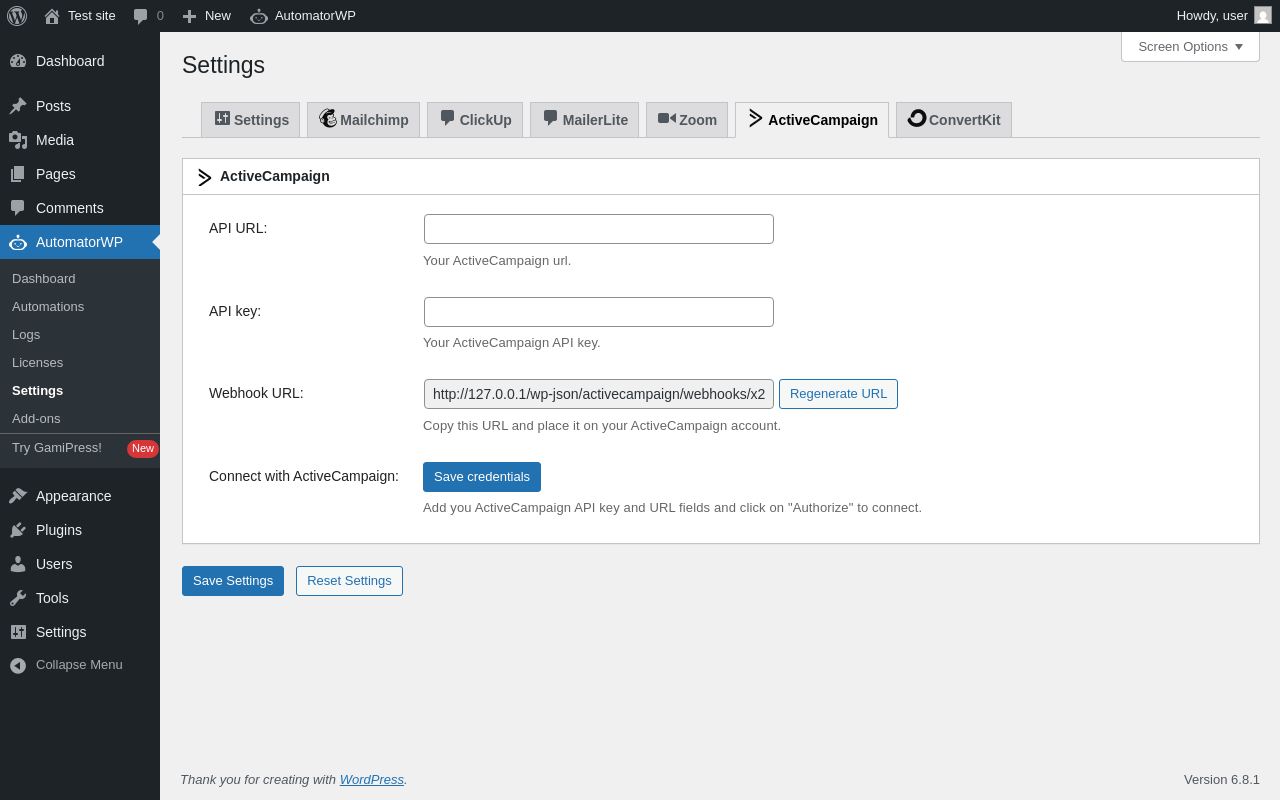
Task: Click the Users person icon
Action: pyautogui.click(x=18, y=564)
